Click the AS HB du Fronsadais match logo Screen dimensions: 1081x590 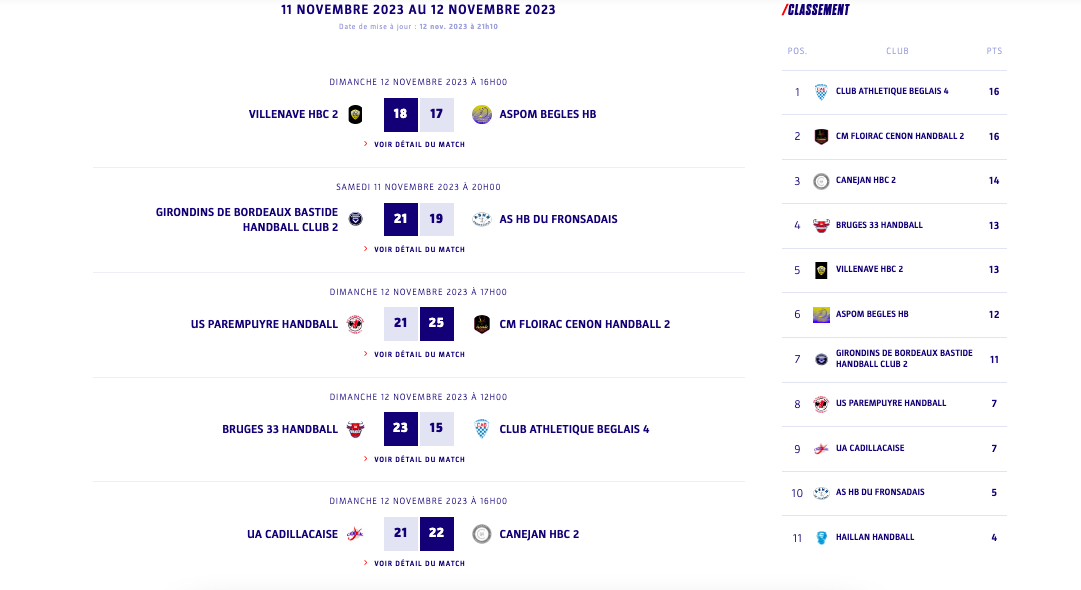pos(482,219)
